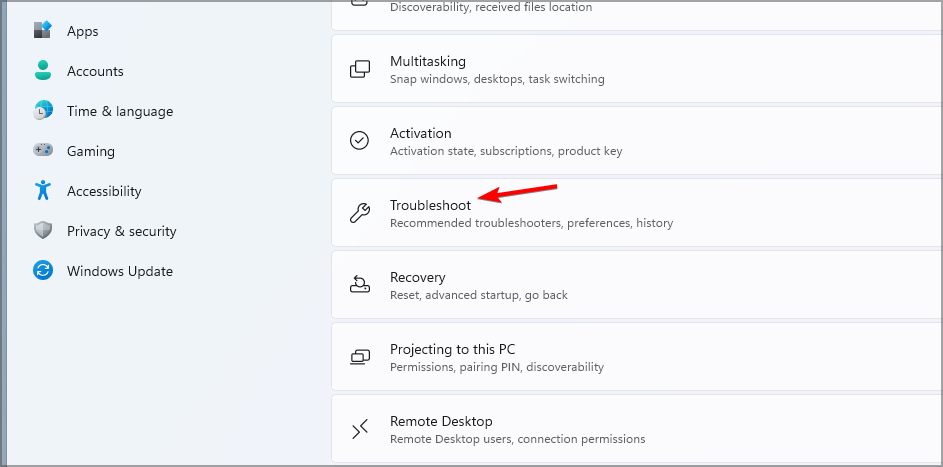
Task: Open Activation state settings
Action: [x=636, y=141]
